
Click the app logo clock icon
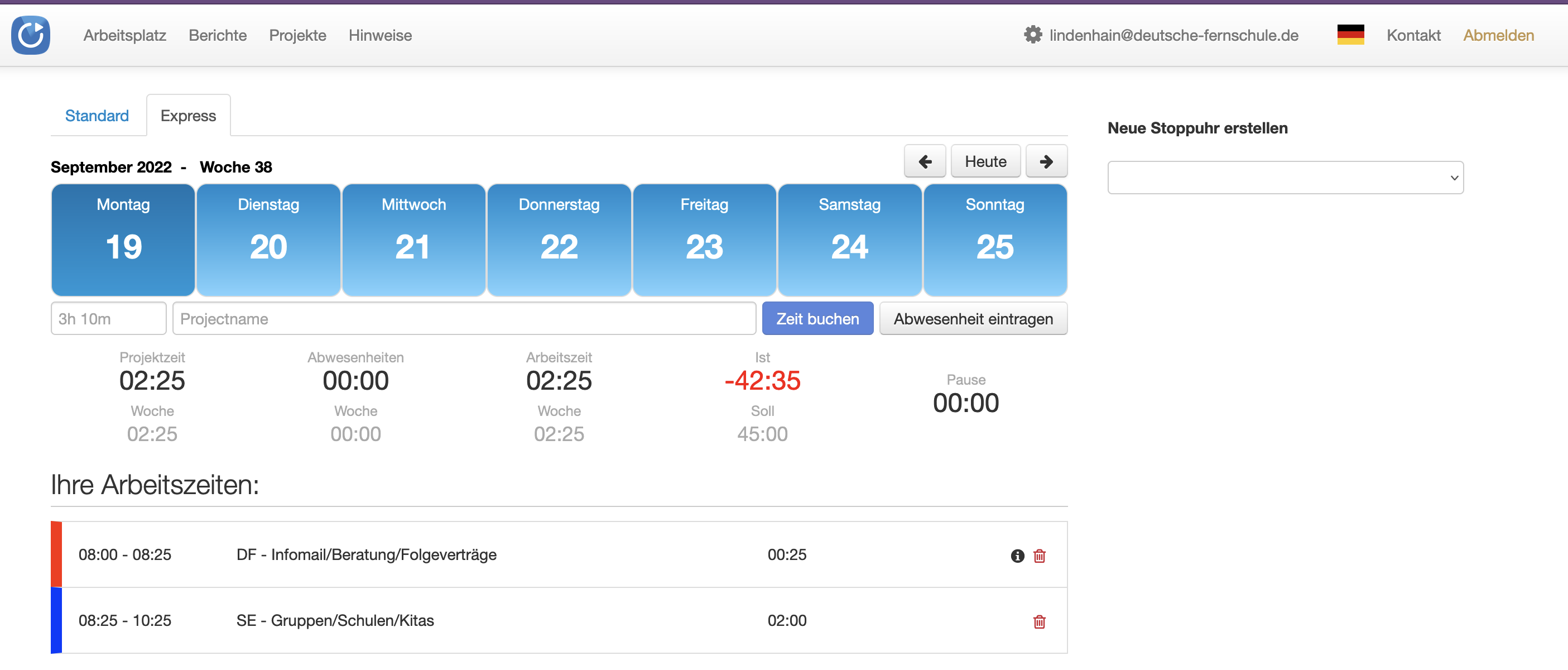click(x=31, y=35)
